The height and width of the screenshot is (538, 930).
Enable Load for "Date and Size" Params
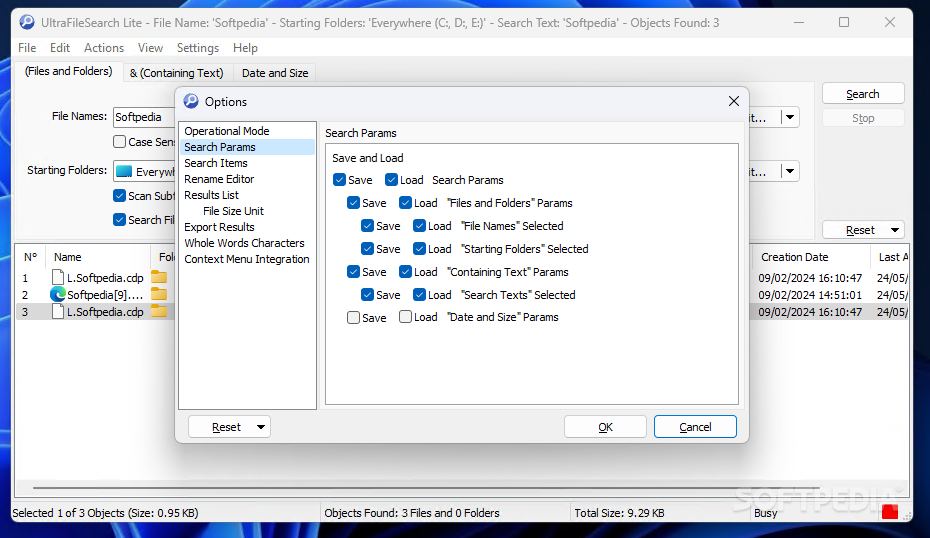405,317
